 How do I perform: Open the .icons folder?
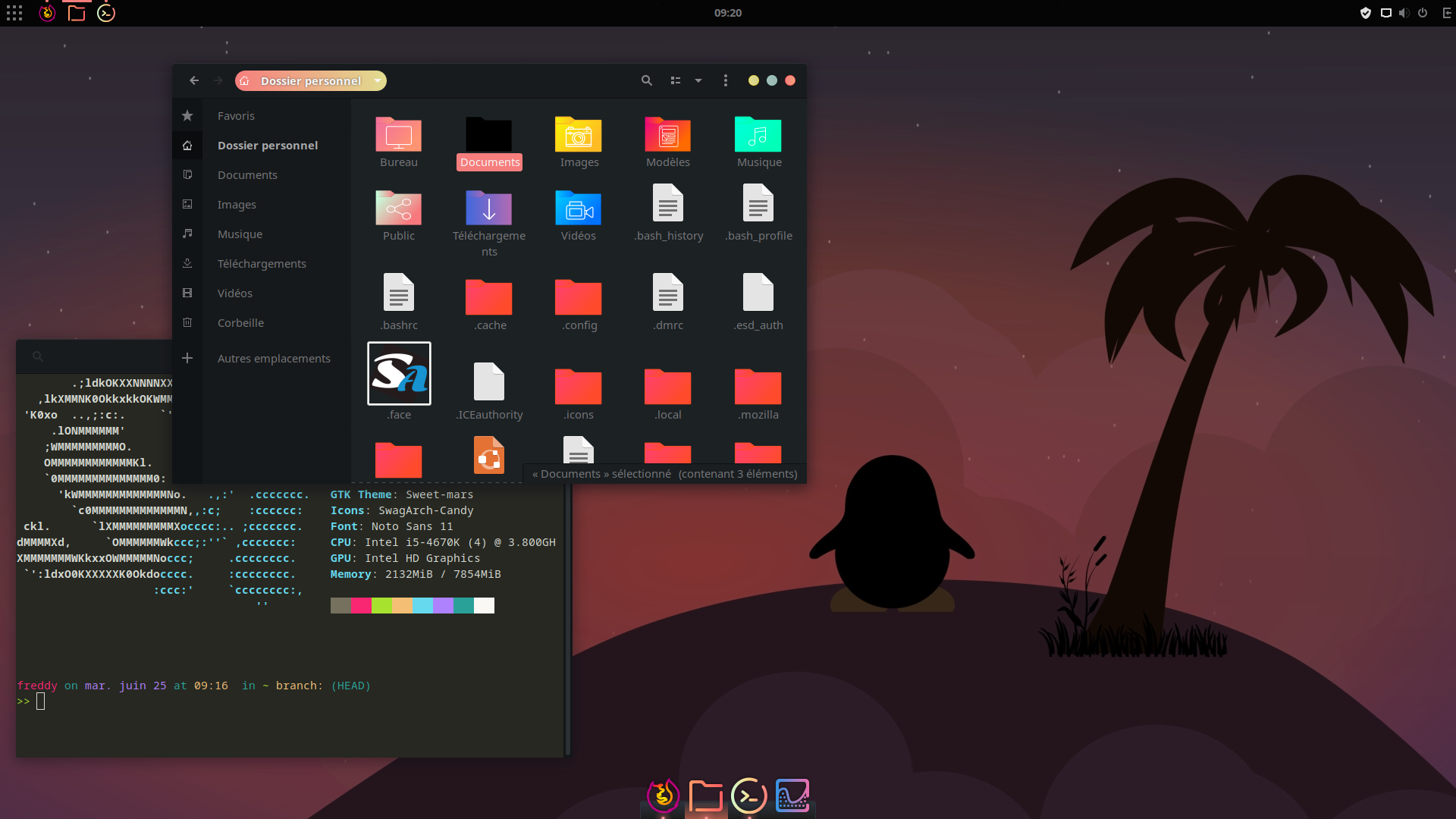[579, 387]
